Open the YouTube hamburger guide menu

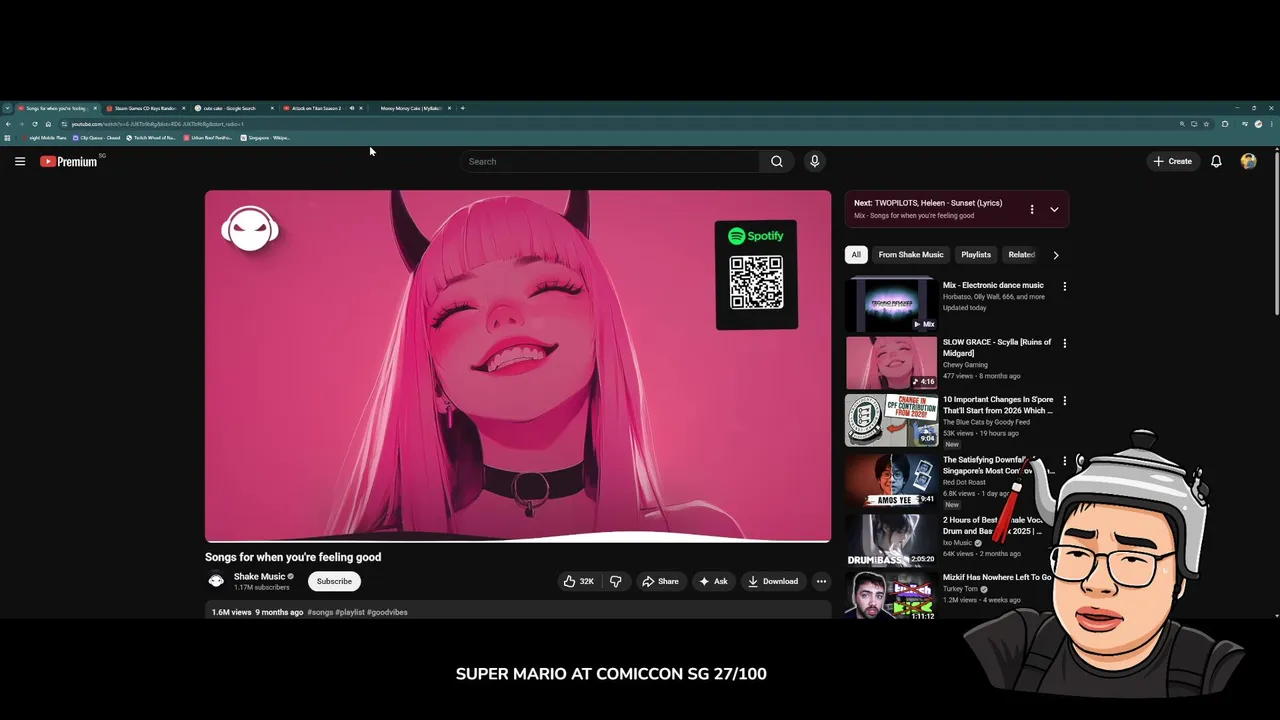pyautogui.click(x=19, y=161)
